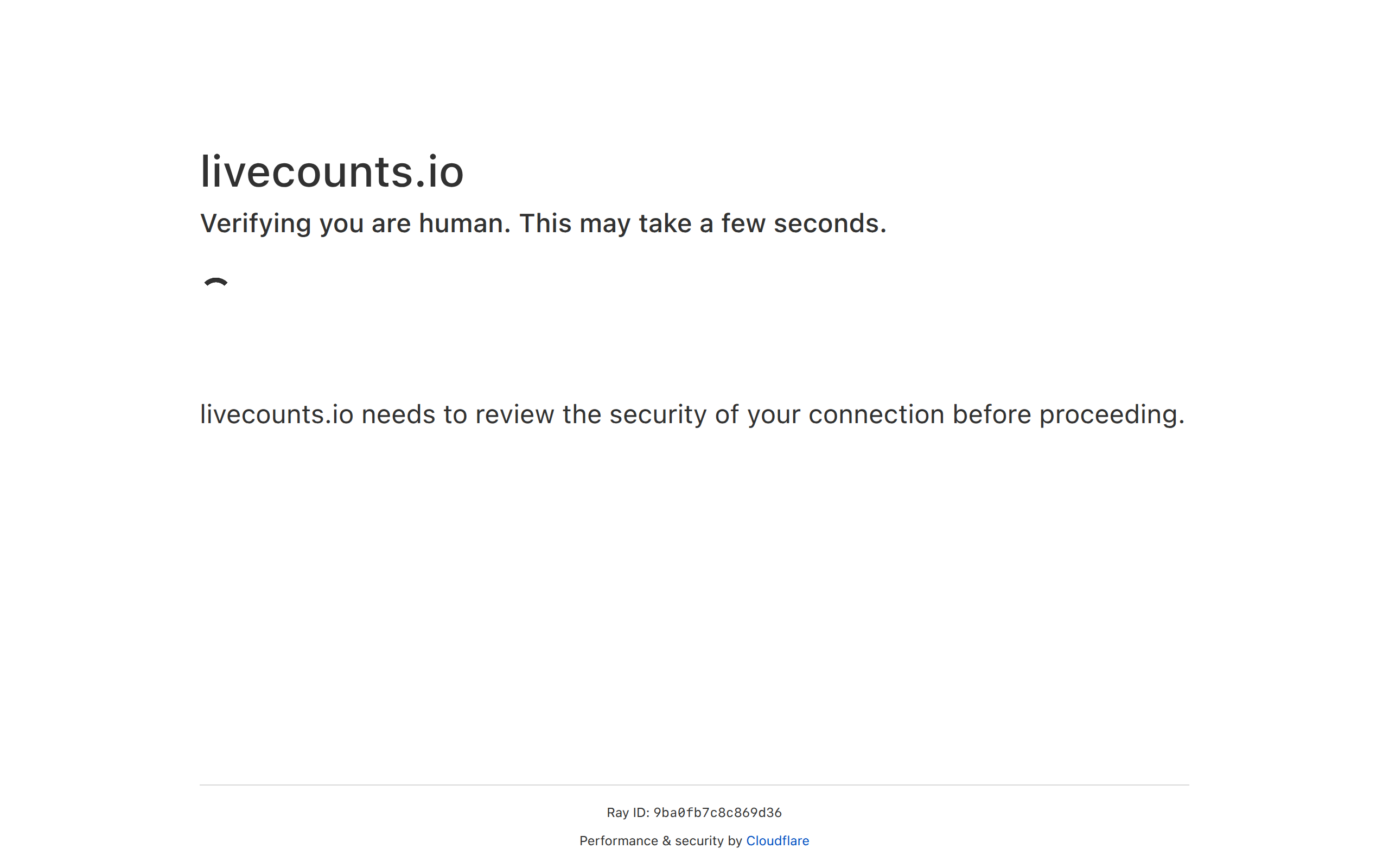Select the Ray ID value 9ba0fb7c8c869d36
Image resolution: width=1389 pixels, height=868 pixels.
point(717,813)
